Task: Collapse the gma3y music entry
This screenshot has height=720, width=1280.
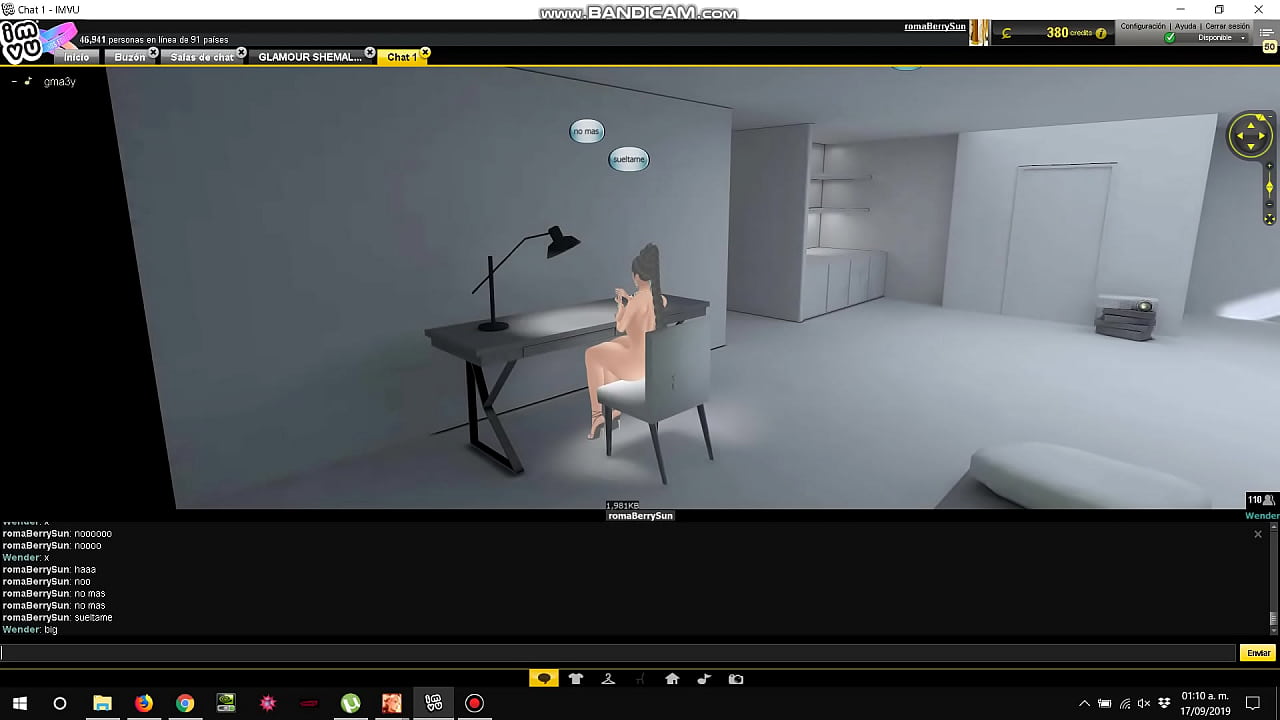Action: coord(14,82)
